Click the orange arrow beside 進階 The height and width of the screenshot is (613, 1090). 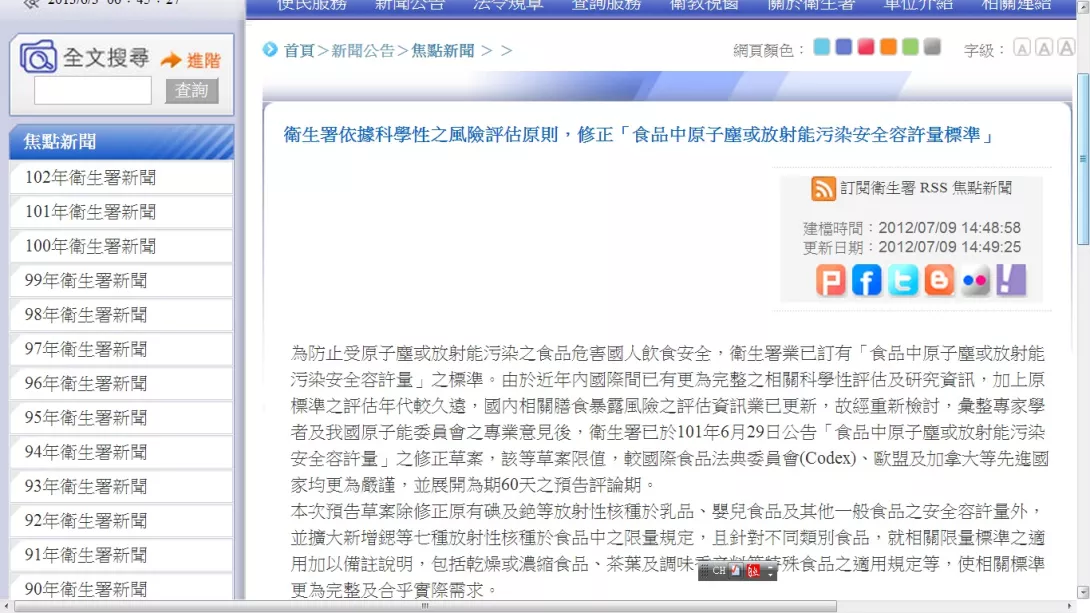click(x=171, y=60)
